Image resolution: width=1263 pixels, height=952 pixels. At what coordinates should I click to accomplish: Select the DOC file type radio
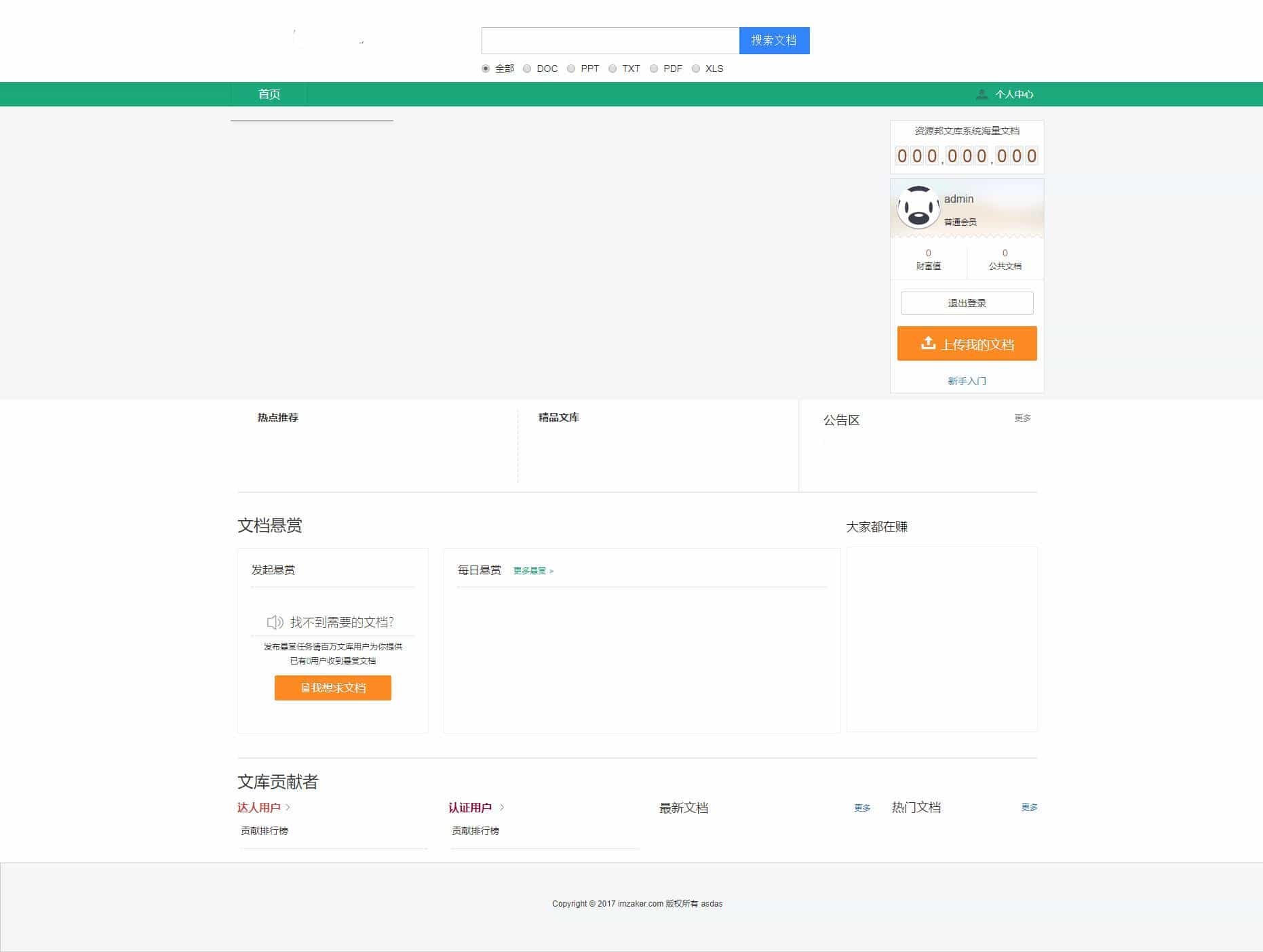click(527, 68)
